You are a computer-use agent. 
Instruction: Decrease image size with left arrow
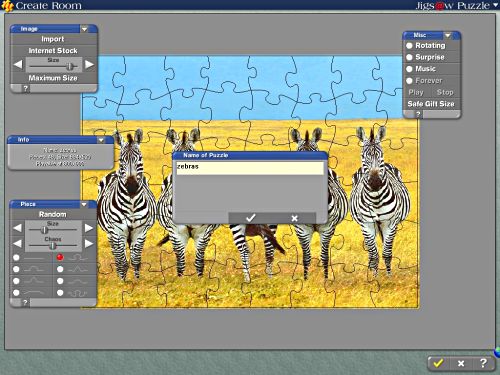click(18, 64)
